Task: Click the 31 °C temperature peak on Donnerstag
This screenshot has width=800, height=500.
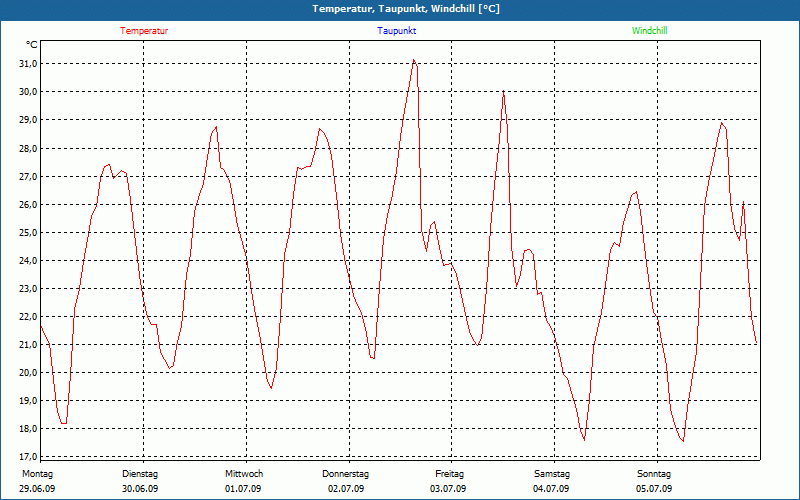Action: pyautogui.click(x=414, y=60)
